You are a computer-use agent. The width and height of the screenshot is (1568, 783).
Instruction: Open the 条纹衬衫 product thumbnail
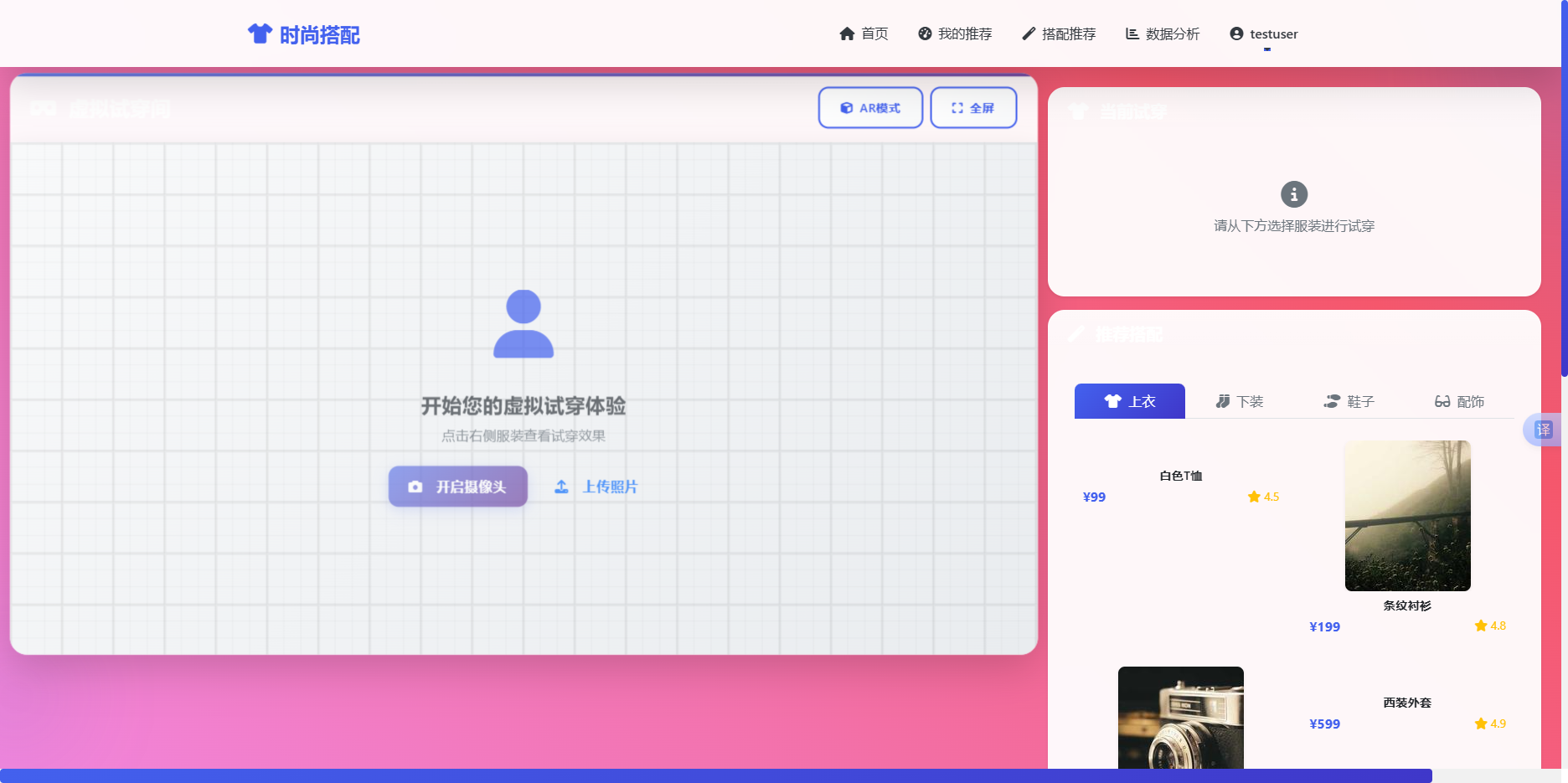(1407, 516)
